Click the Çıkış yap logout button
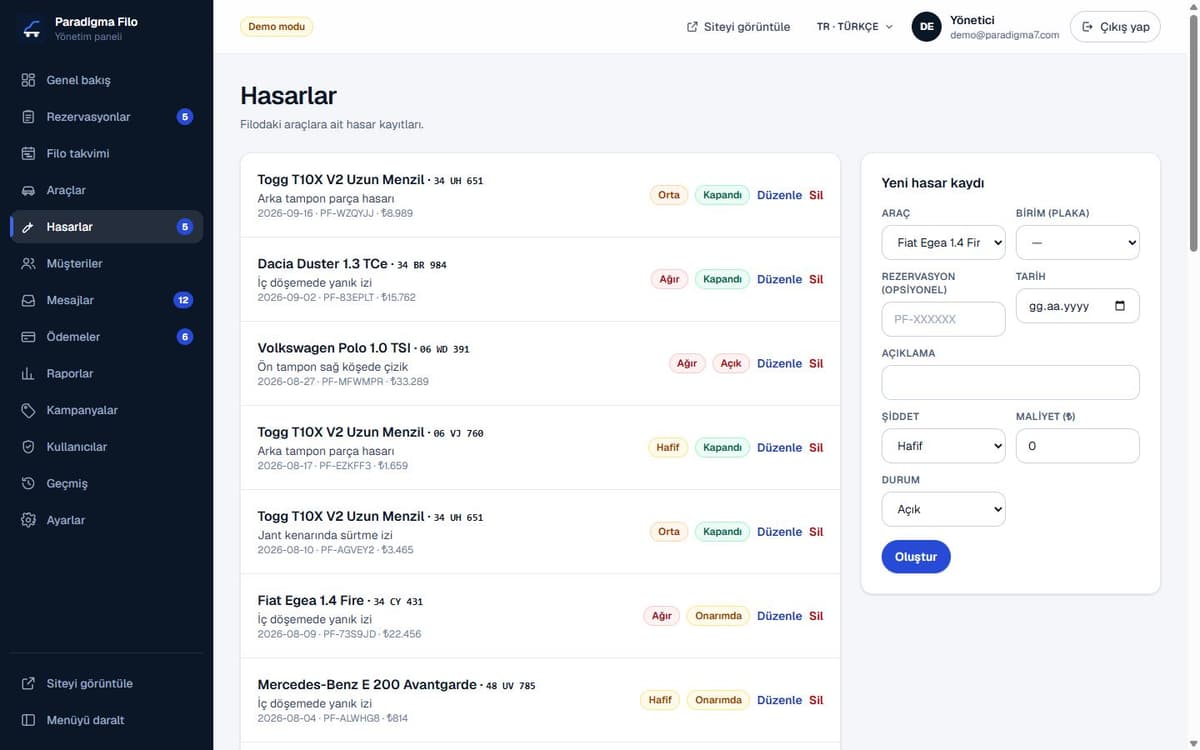The width and height of the screenshot is (1200, 750). click(x=1115, y=27)
